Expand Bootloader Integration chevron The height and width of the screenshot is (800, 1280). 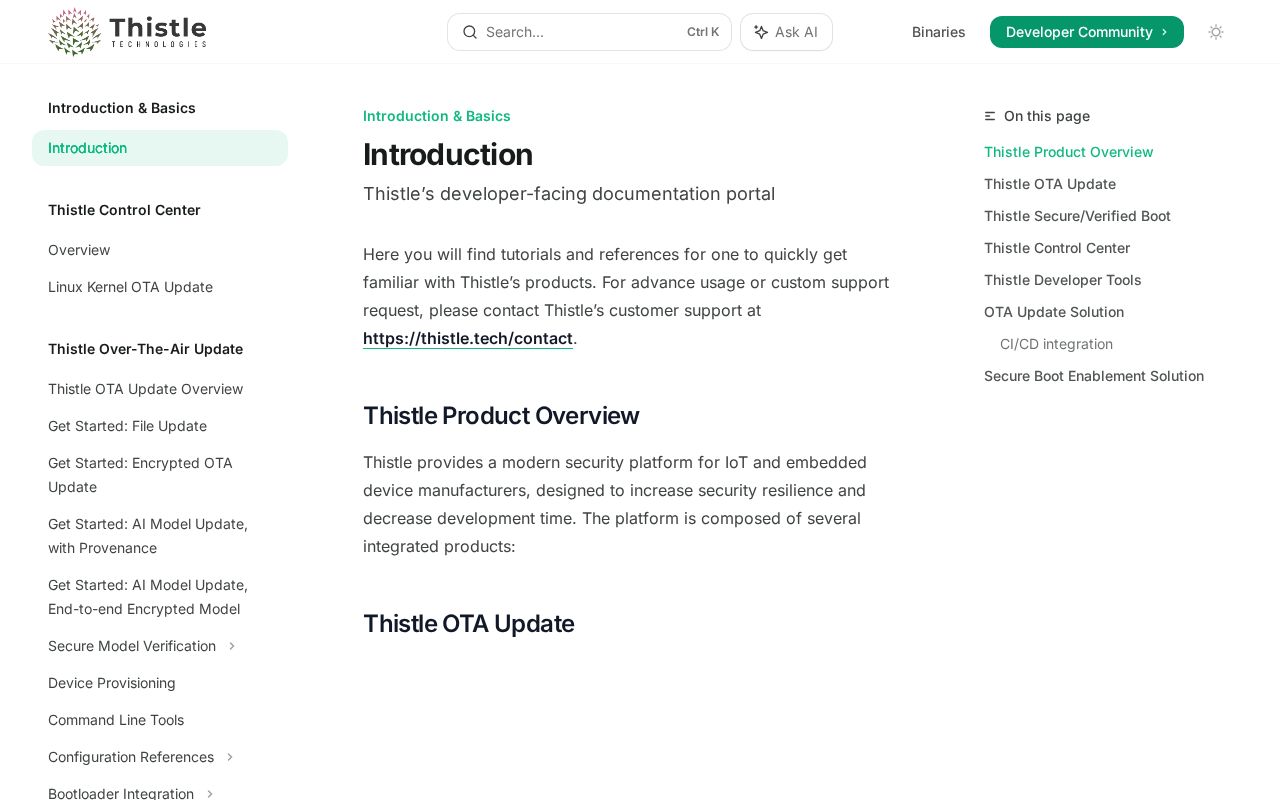pos(210,794)
